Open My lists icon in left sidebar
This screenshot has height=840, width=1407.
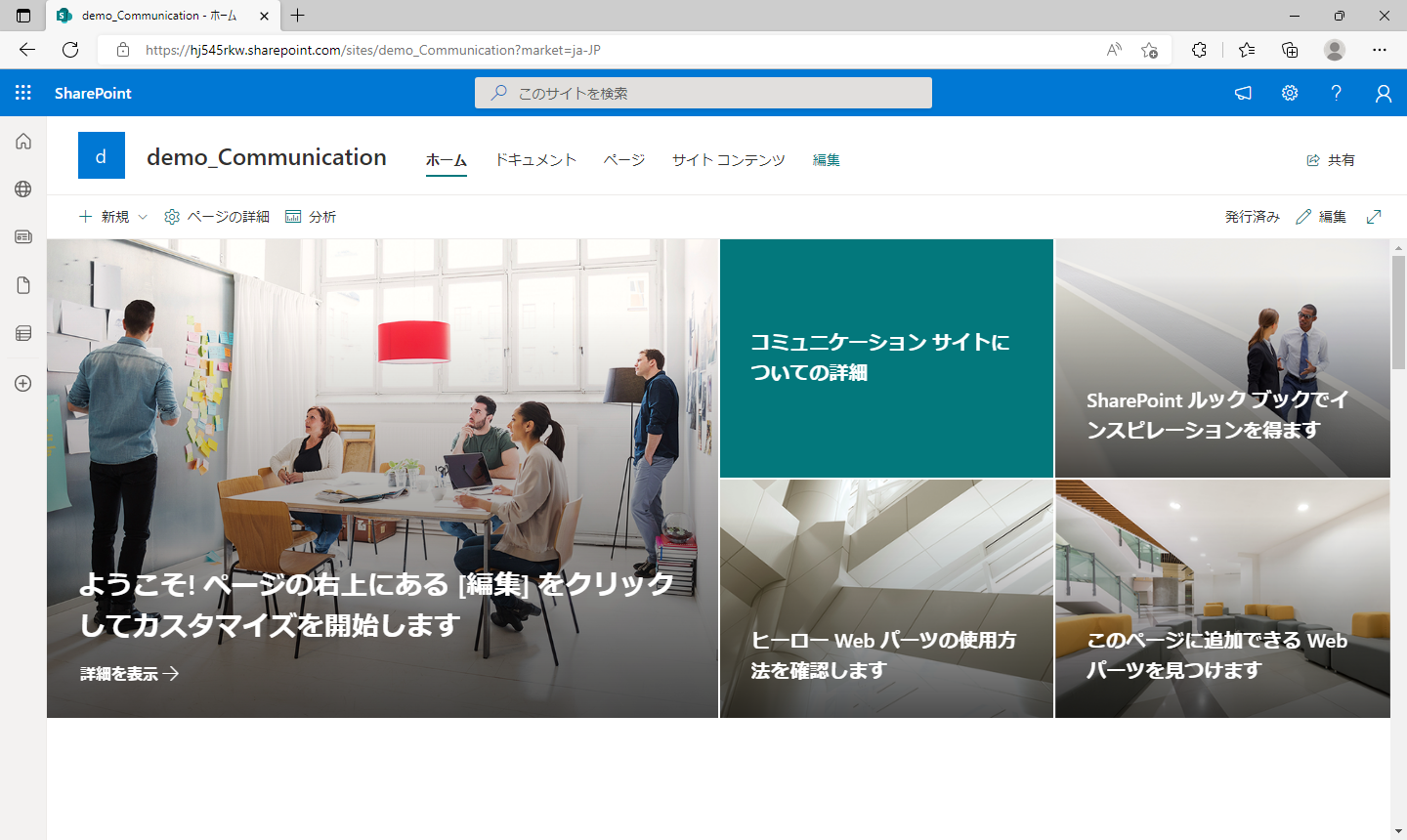pyautogui.click(x=23, y=333)
